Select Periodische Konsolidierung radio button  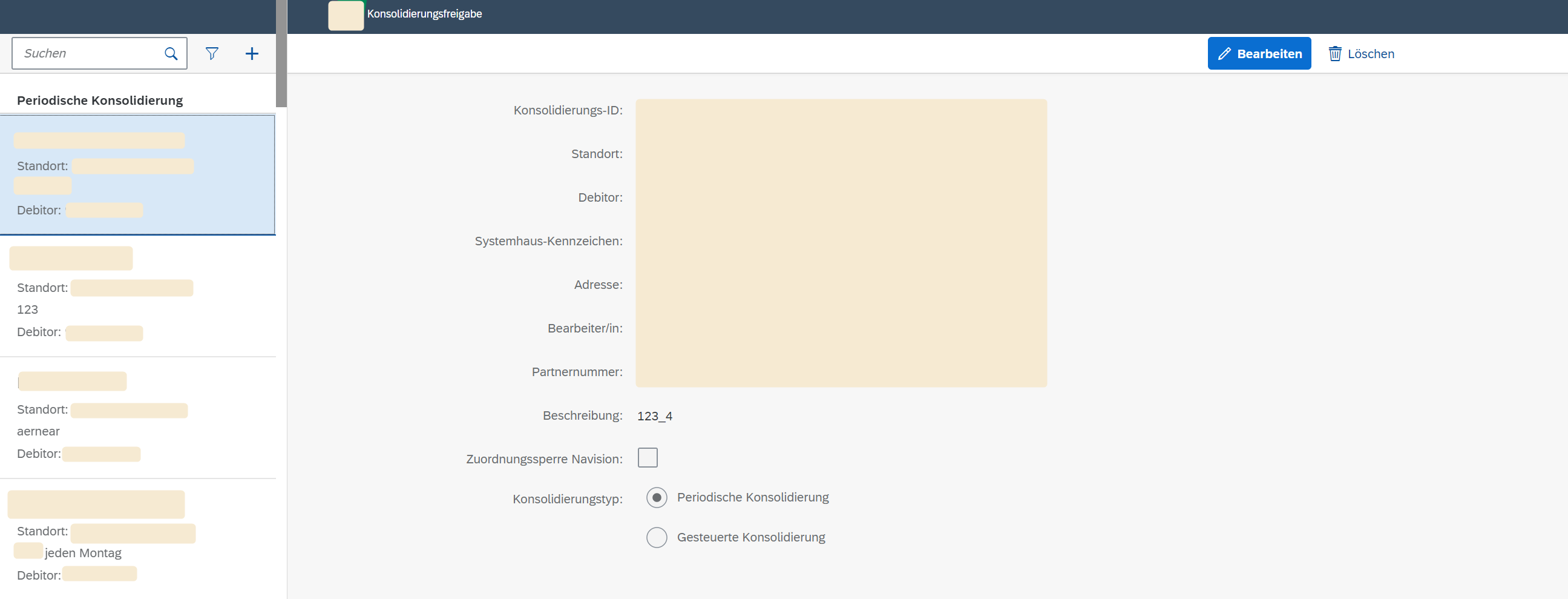click(x=656, y=498)
